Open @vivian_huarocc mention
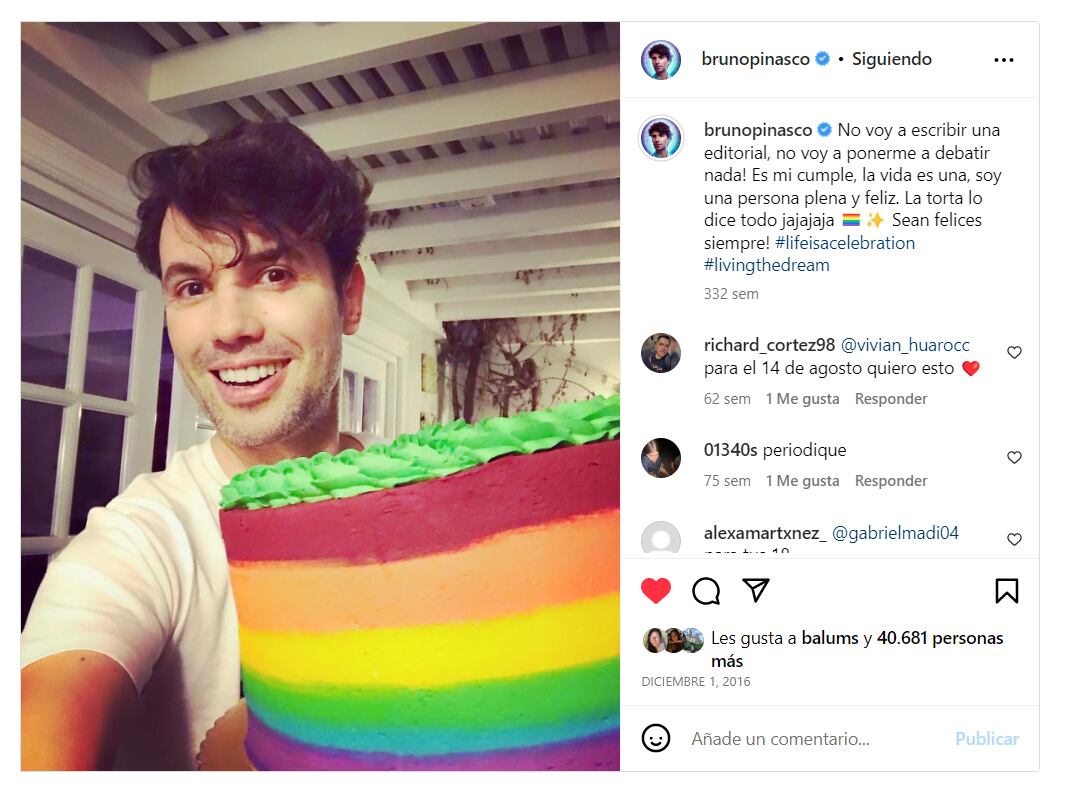 905,345
